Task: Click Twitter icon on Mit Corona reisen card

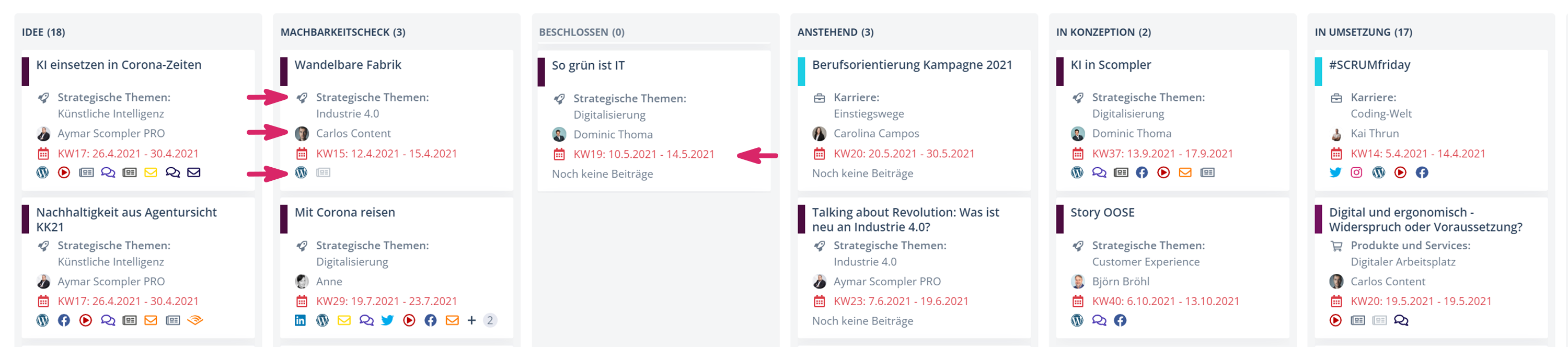Action: (388, 320)
